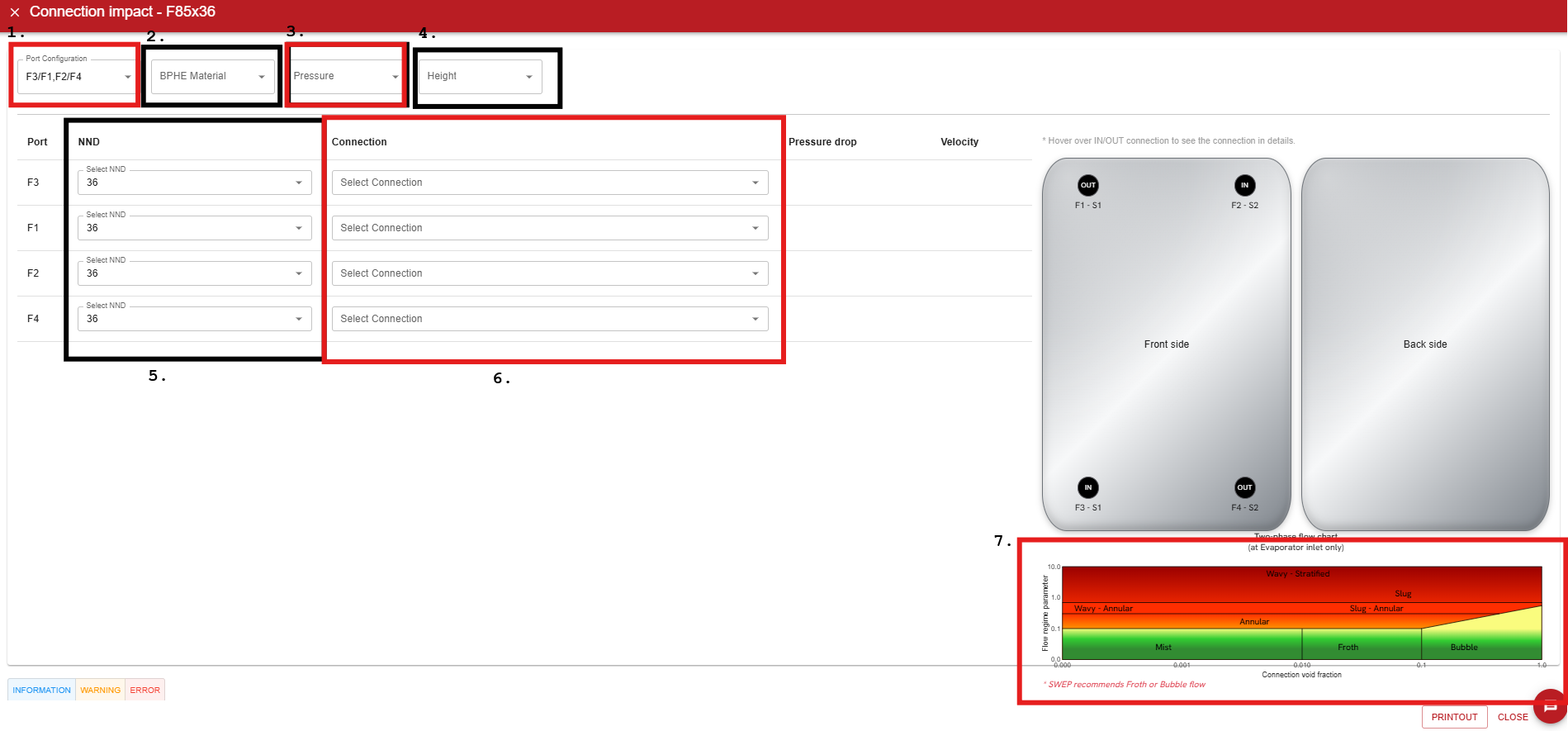
Task: Expand the Height dropdown
Action: coord(480,76)
